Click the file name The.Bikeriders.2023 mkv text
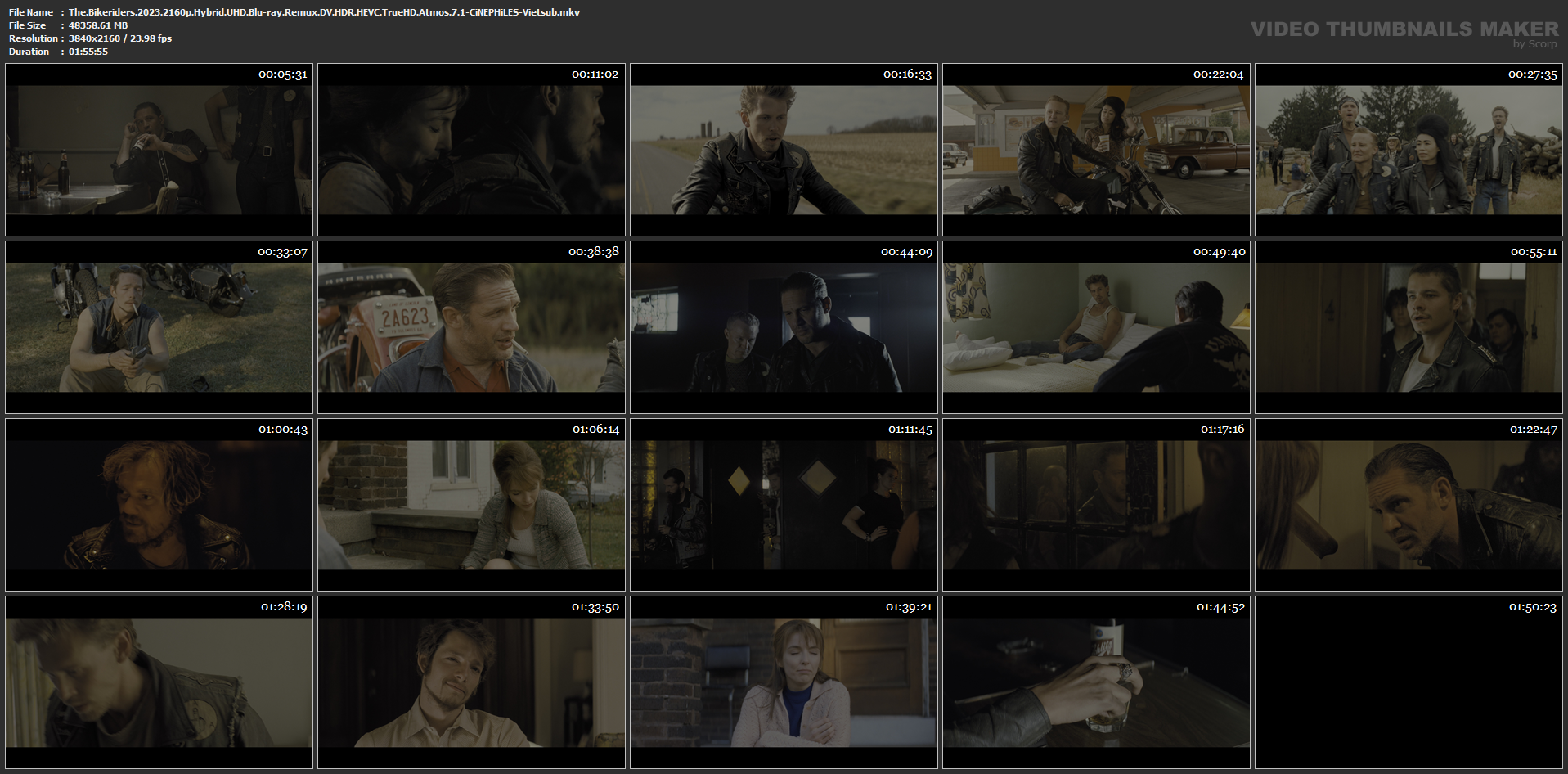 tap(324, 12)
